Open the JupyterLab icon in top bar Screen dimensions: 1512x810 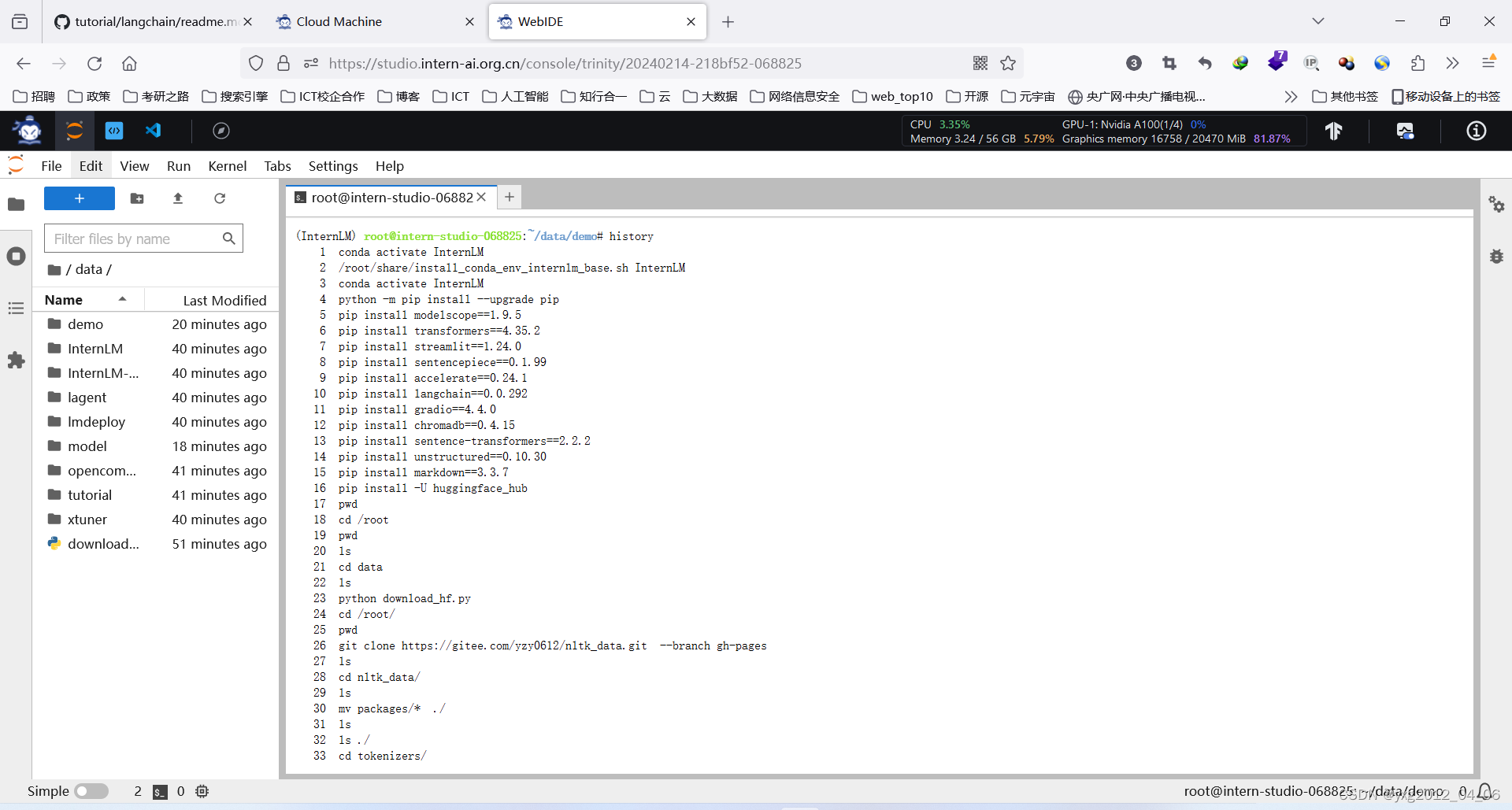click(x=75, y=131)
